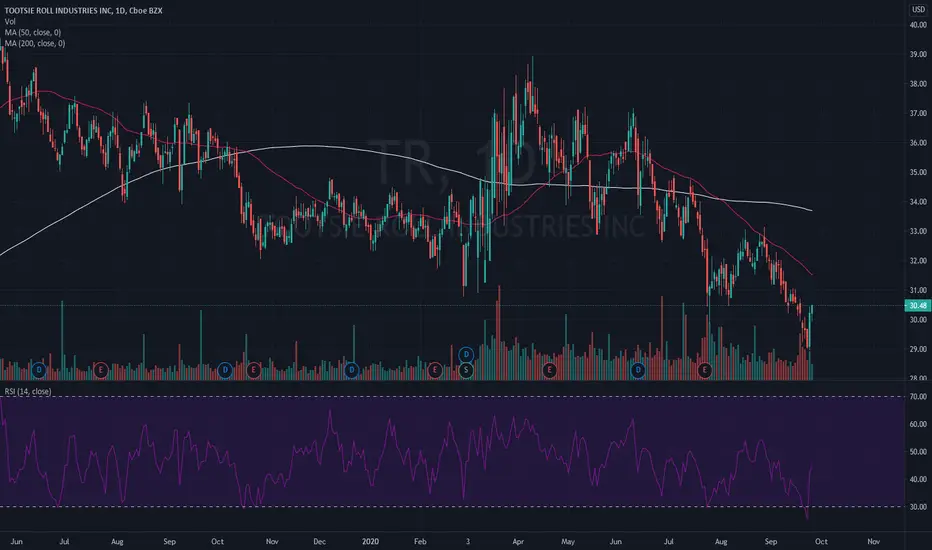Viewport: 932px width, 550px height.
Task: Click the 29.00 price axis label
Action: [x=918, y=349]
